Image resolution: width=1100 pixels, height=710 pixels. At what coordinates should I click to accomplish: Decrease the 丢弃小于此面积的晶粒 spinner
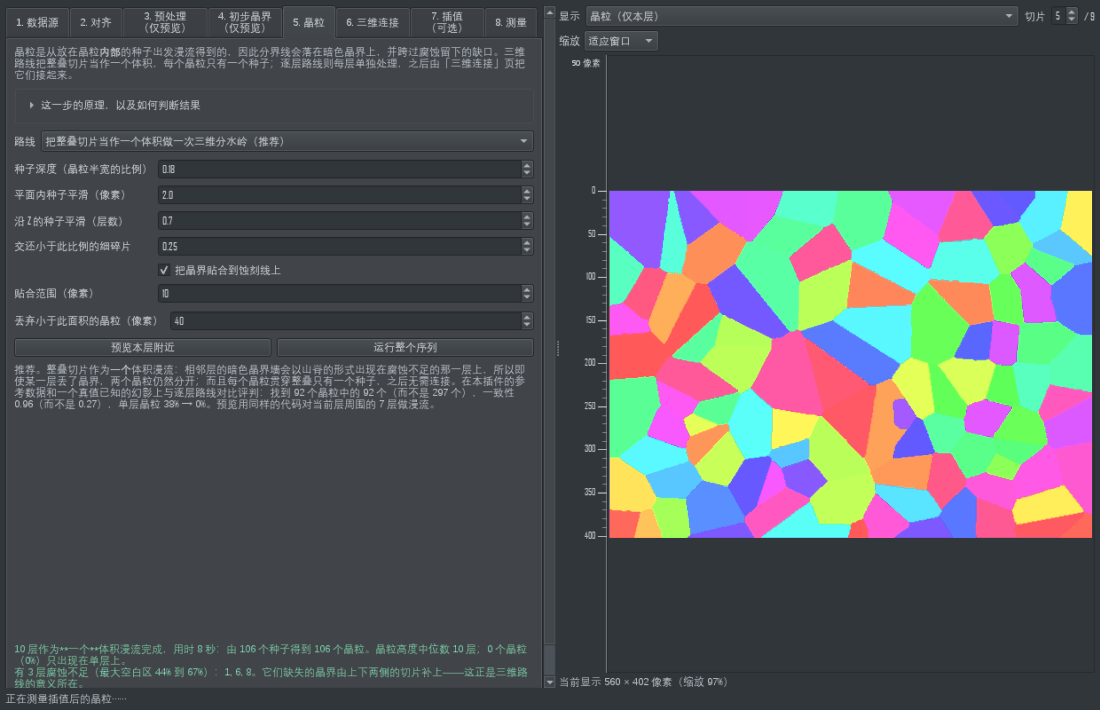click(527, 325)
